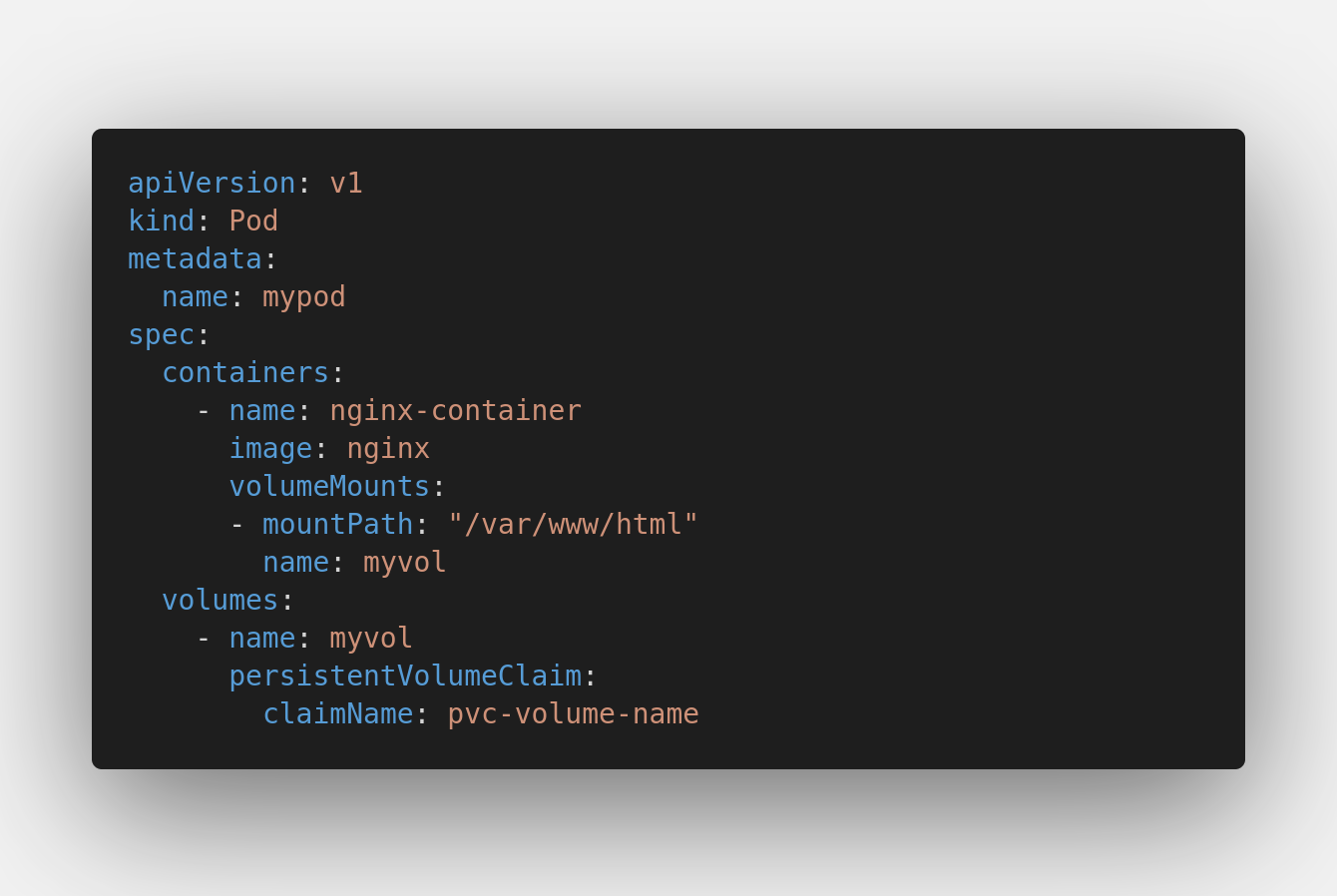
Task: Click the v1 value on first line
Action: pos(345,184)
